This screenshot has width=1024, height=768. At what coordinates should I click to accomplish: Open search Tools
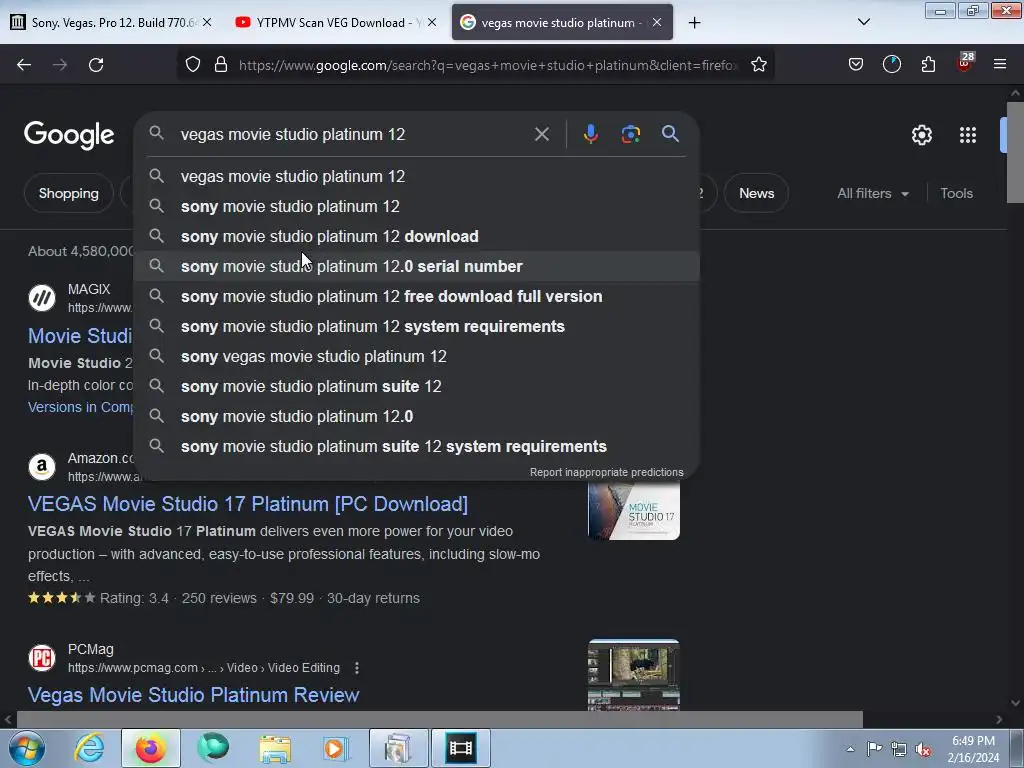point(956,193)
